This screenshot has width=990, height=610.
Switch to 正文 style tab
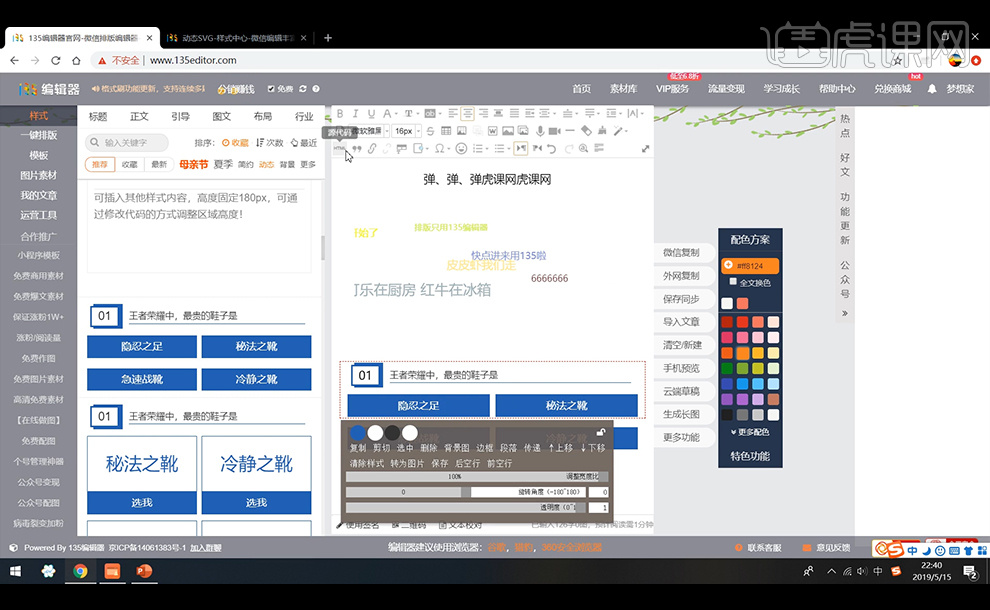click(139, 116)
